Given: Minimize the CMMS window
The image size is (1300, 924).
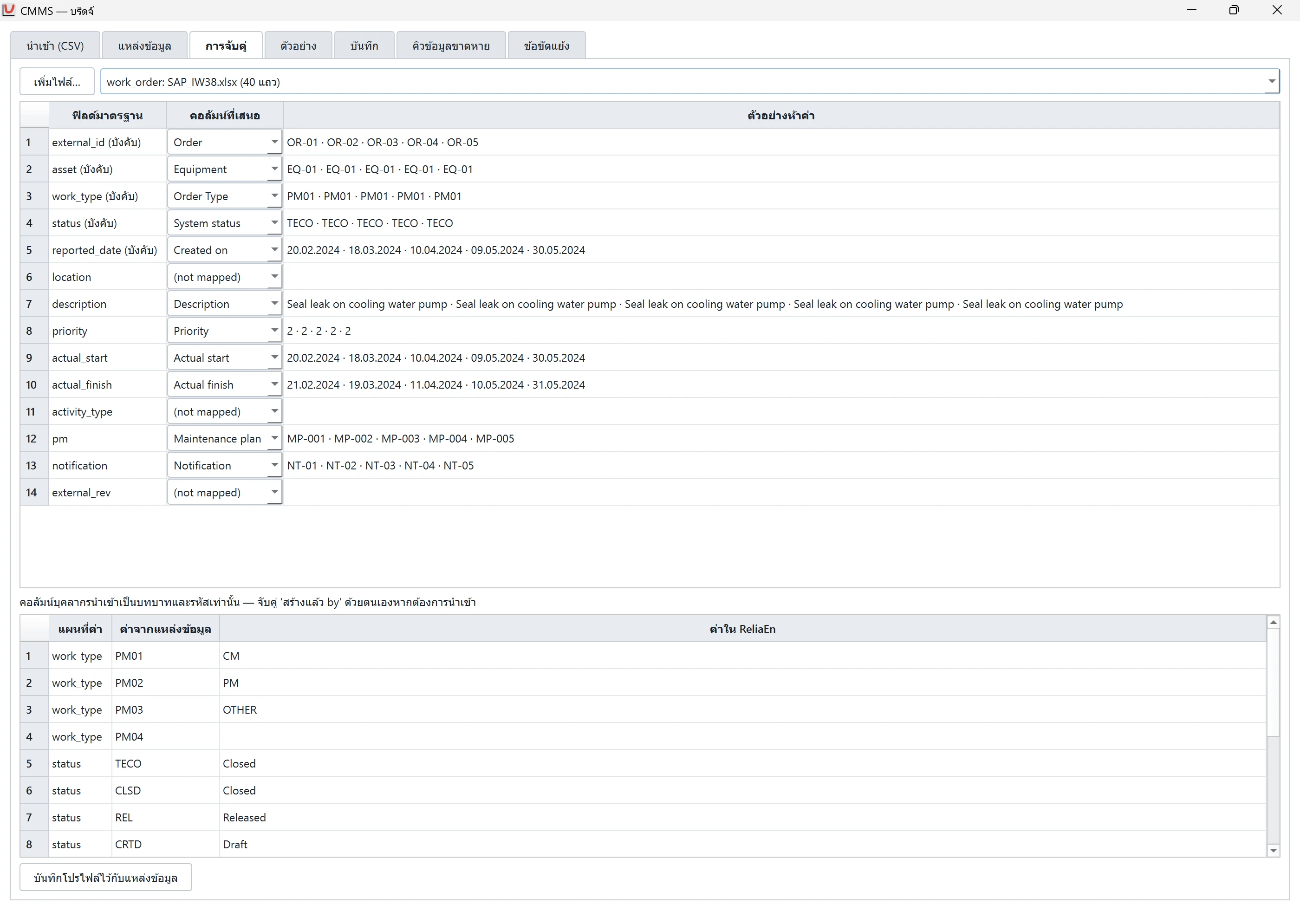Looking at the screenshot, I should tap(1191, 10).
